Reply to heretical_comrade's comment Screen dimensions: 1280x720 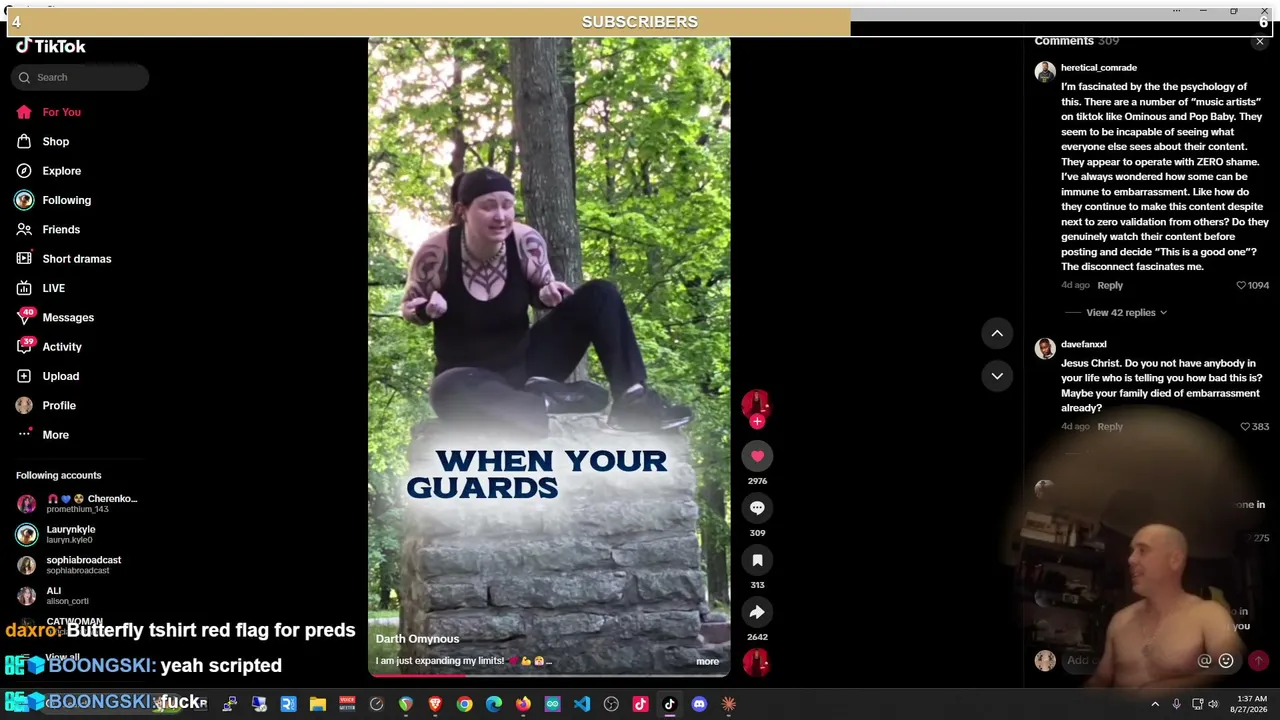[x=1110, y=286]
